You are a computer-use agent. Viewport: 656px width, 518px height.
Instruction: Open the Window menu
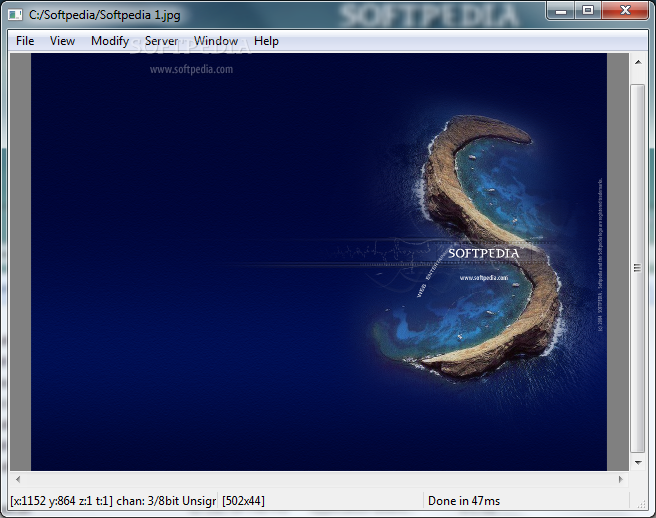pyautogui.click(x=216, y=41)
